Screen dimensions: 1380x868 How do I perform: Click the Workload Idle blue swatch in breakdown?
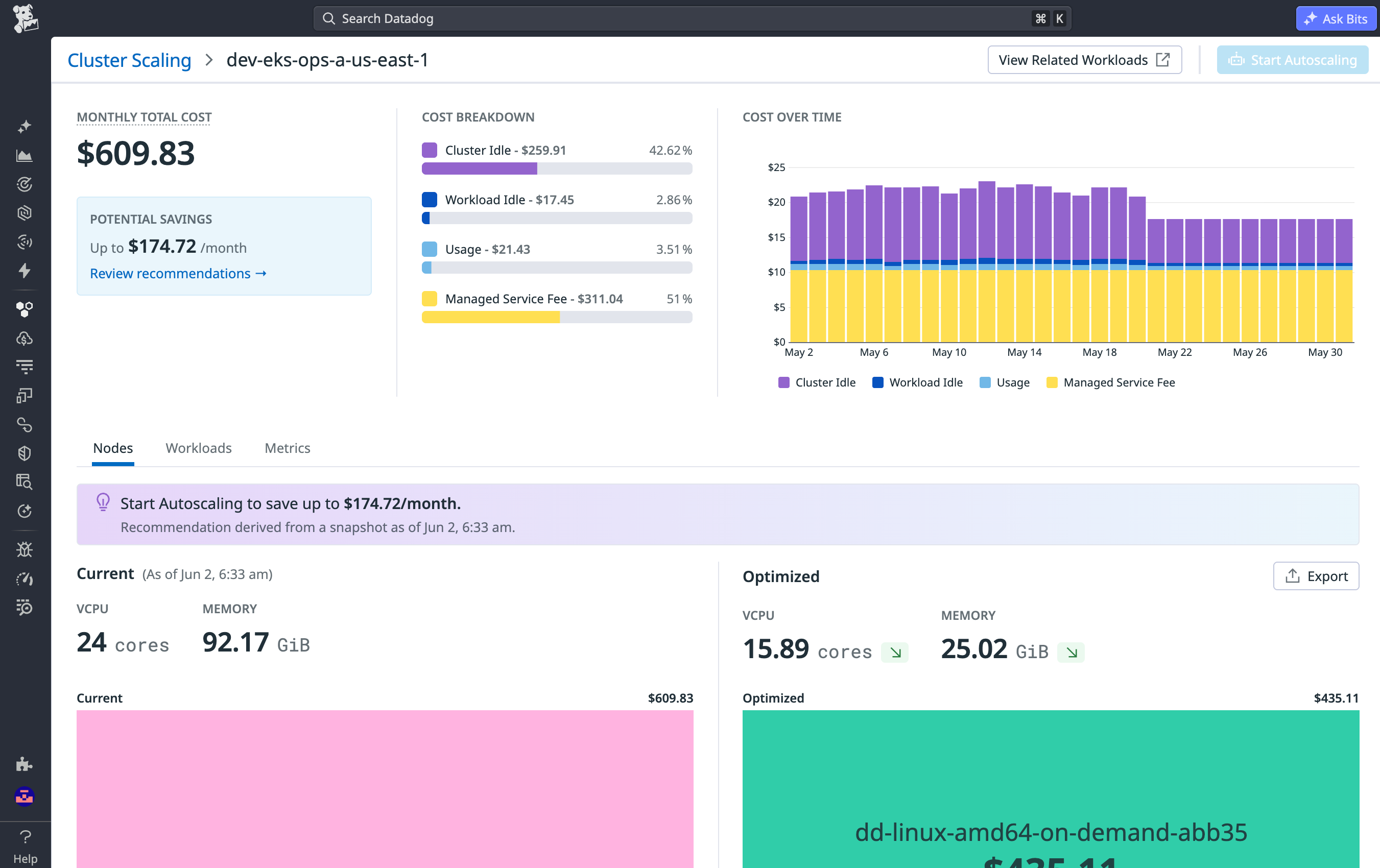[x=429, y=199]
